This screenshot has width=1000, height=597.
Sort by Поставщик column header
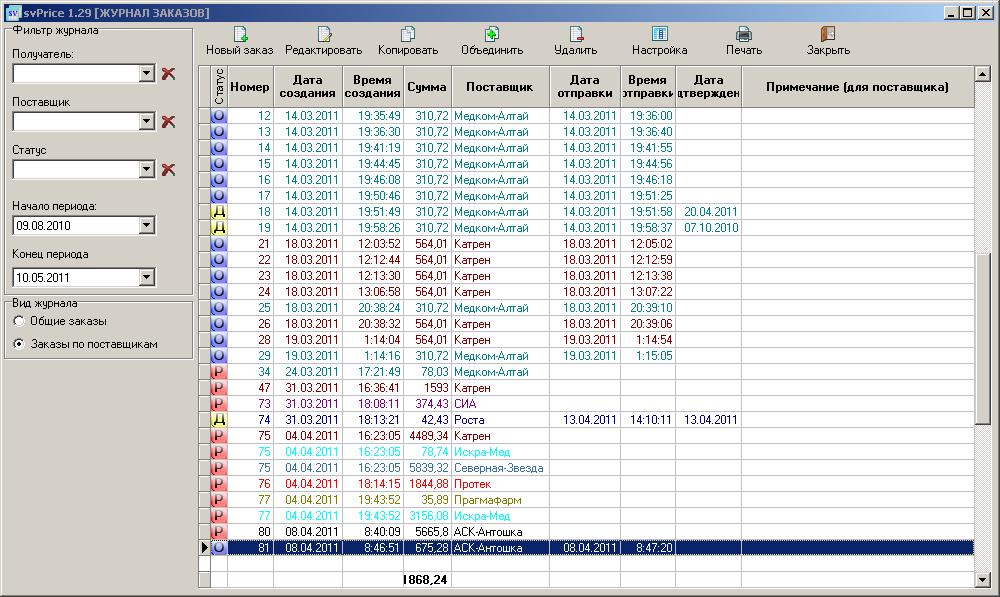coord(500,87)
